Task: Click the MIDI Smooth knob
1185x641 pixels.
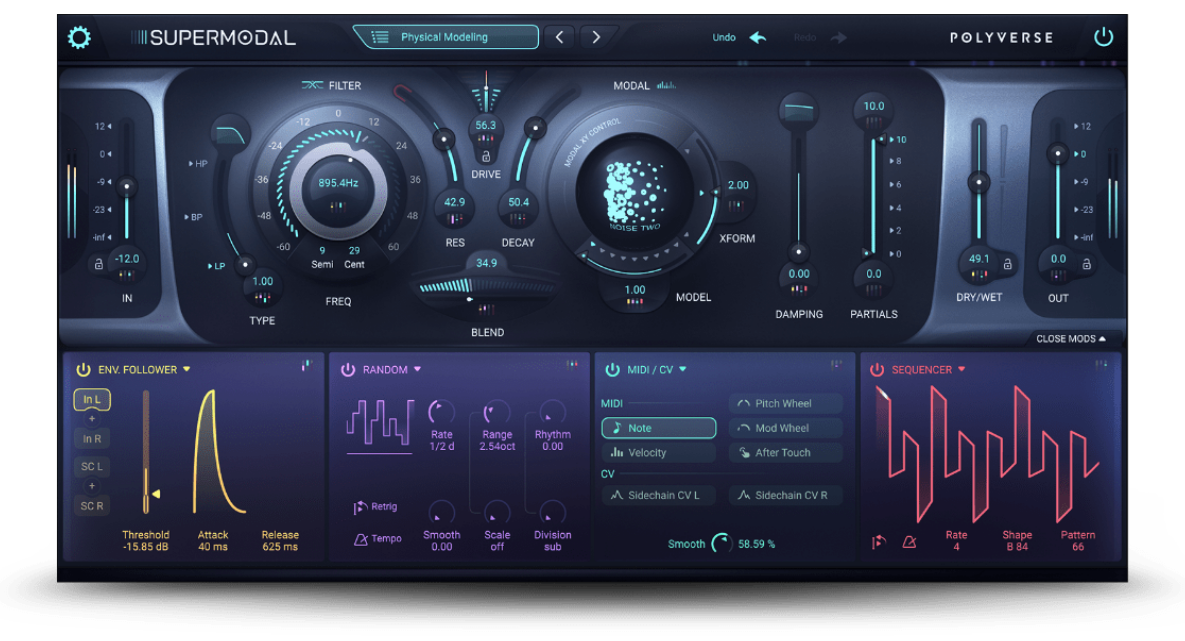Action: point(722,543)
